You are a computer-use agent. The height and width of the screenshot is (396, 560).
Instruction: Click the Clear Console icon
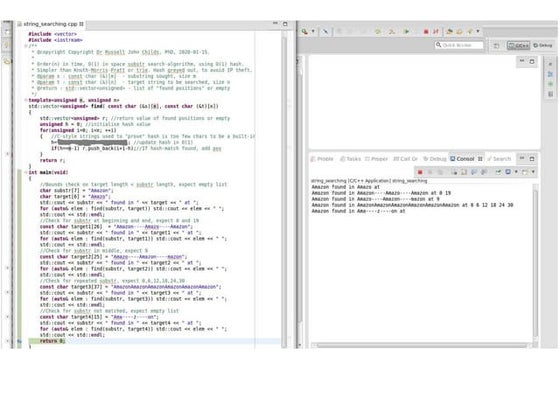click(454, 172)
